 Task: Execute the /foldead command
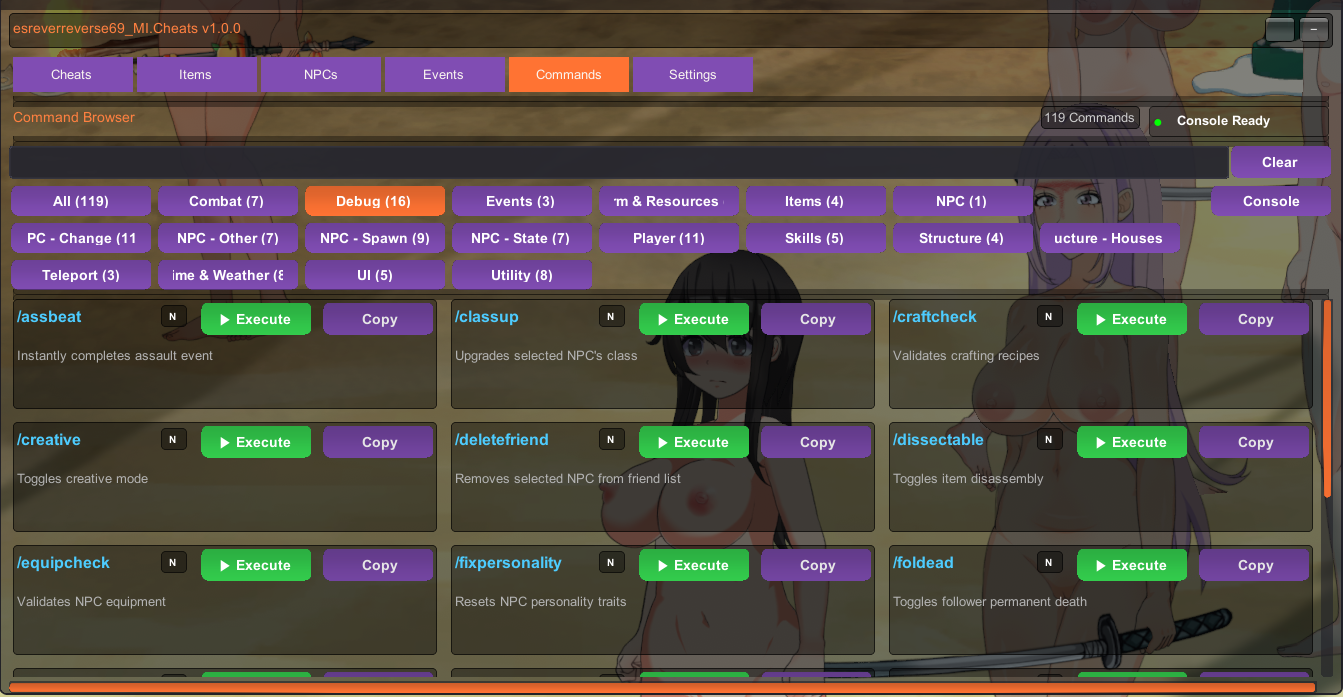click(1132, 565)
